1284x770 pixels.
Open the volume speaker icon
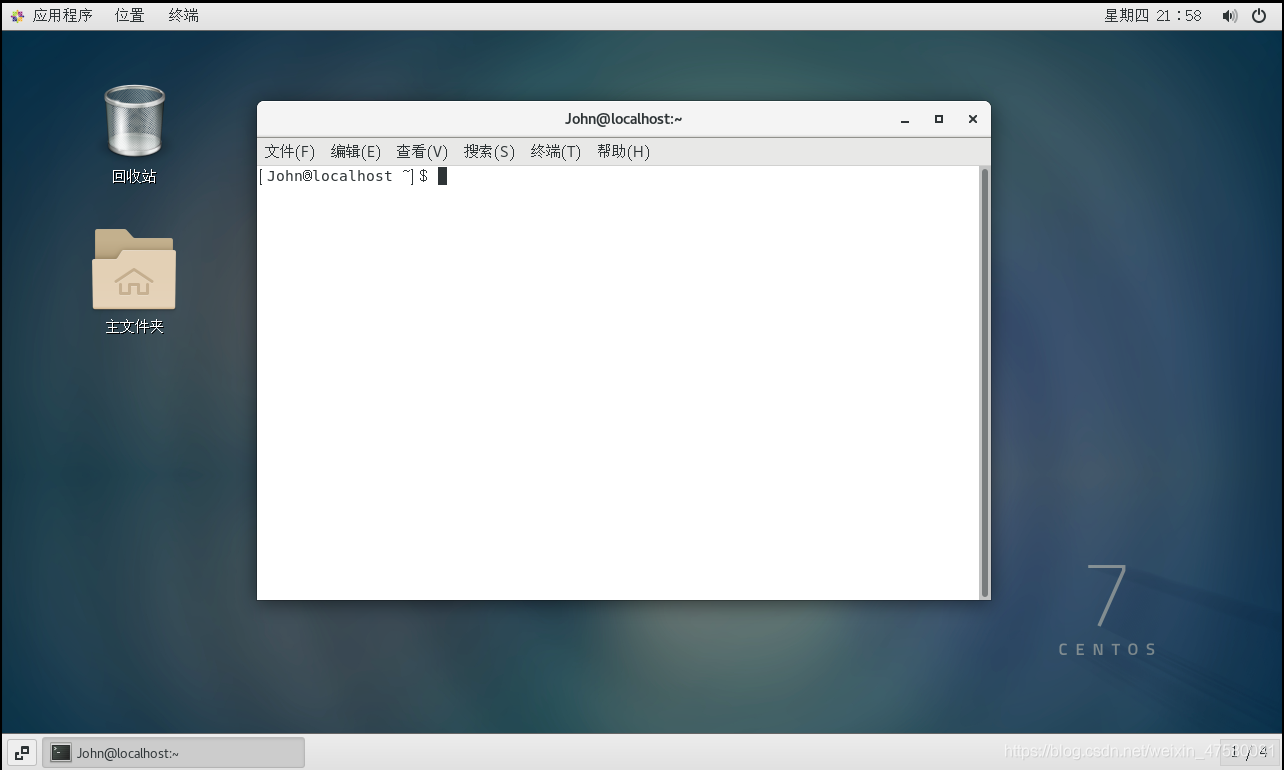[x=1230, y=15]
